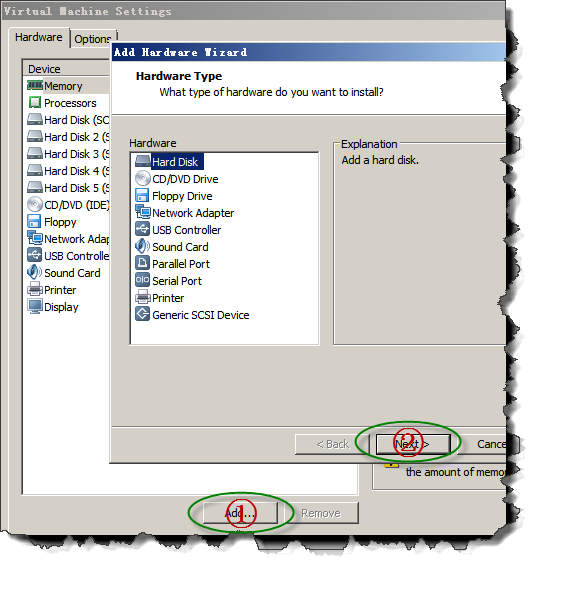Click the Network Adapter icon in Device list

(x=35, y=238)
